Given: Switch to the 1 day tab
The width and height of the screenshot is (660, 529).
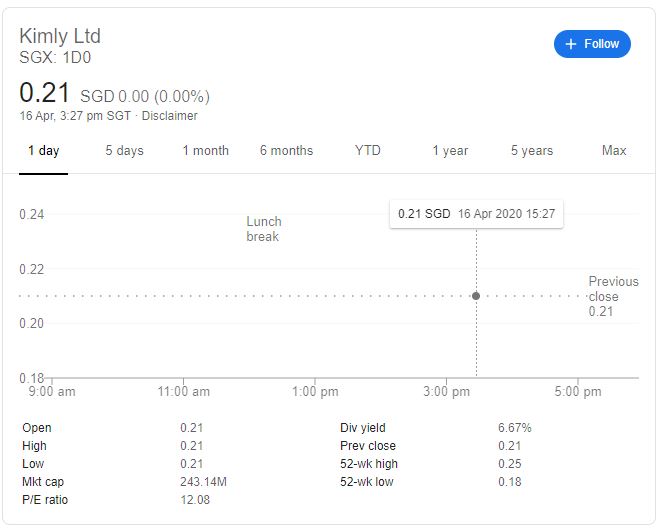Looking at the screenshot, I should (x=43, y=151).
